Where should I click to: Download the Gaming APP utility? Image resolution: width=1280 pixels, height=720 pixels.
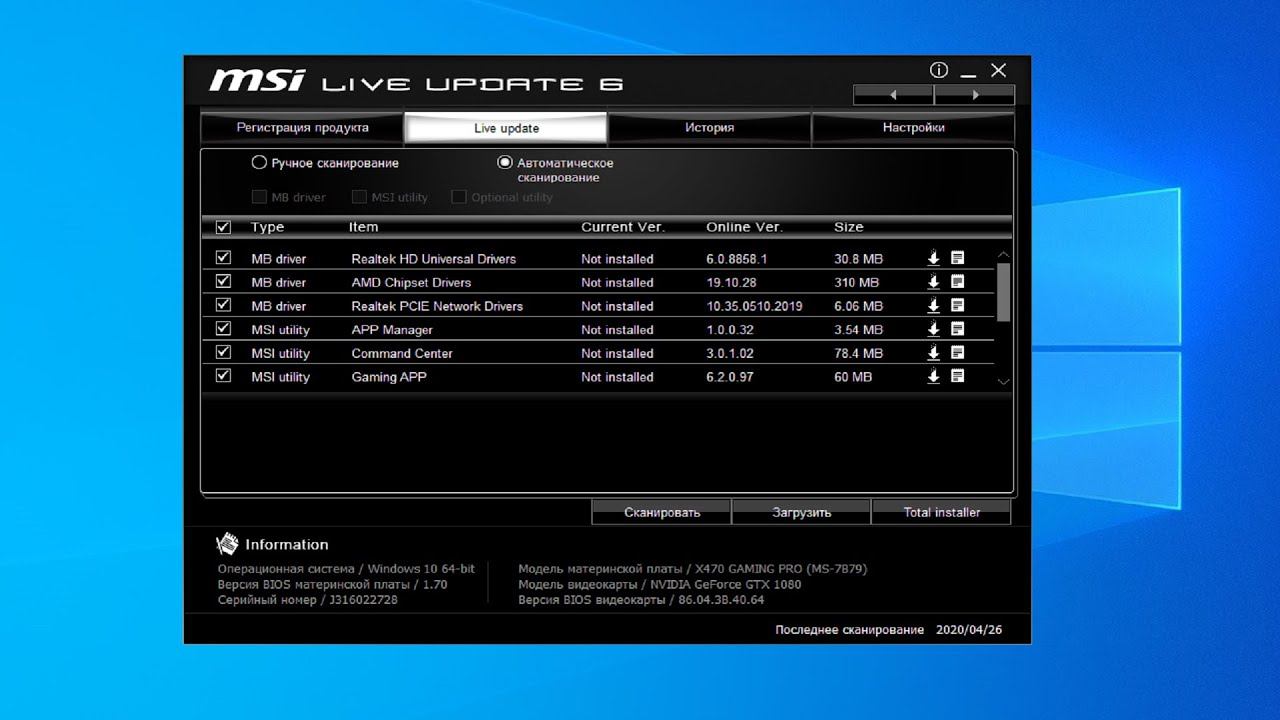[933, 377]
